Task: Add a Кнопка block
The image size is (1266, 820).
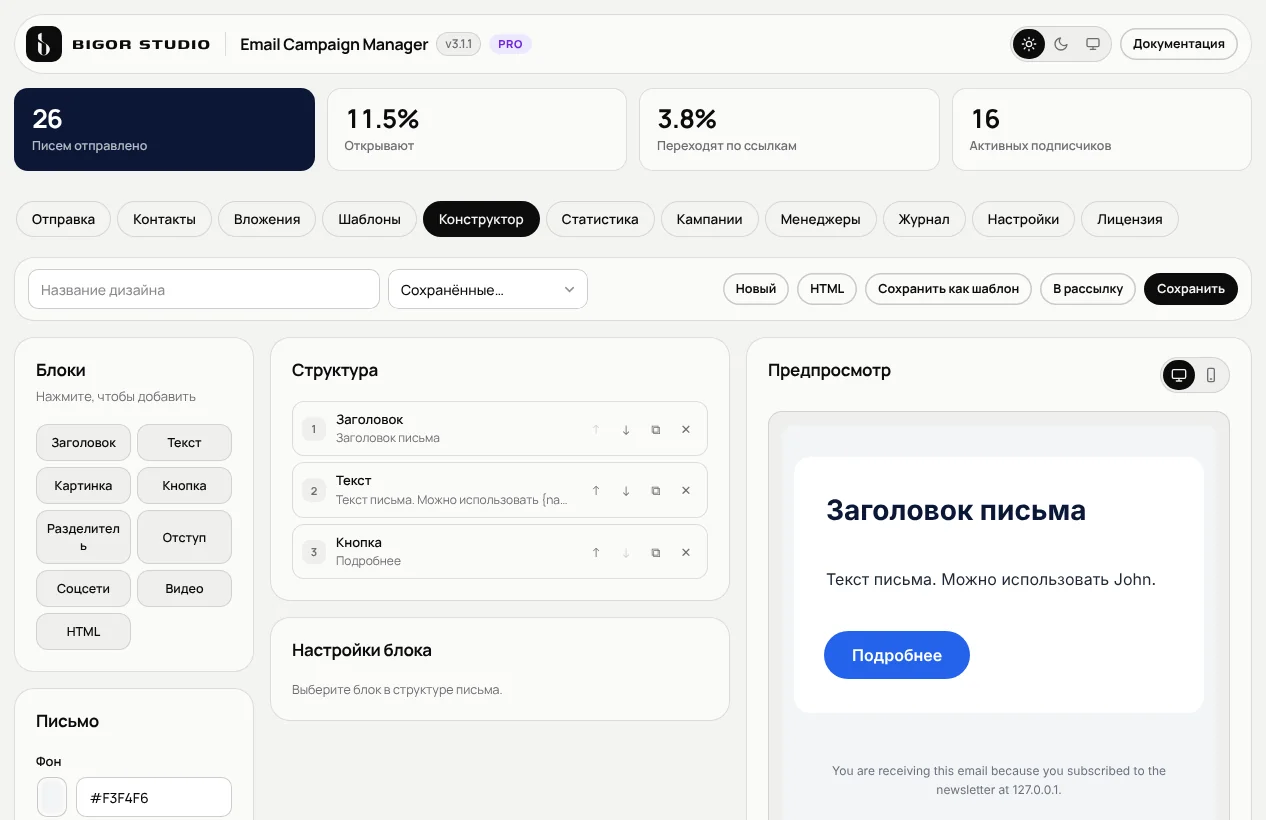Action: (x=184, y=485)
